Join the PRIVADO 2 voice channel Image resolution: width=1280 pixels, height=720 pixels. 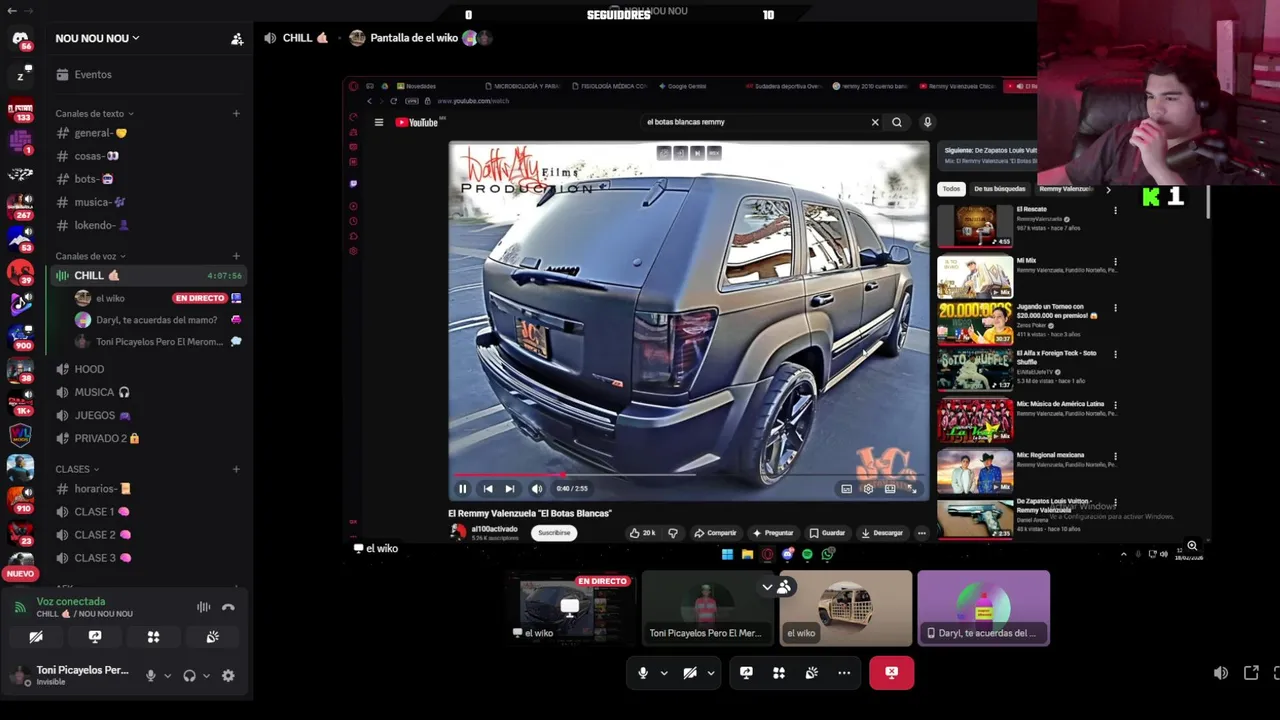(x=147, y=438)
